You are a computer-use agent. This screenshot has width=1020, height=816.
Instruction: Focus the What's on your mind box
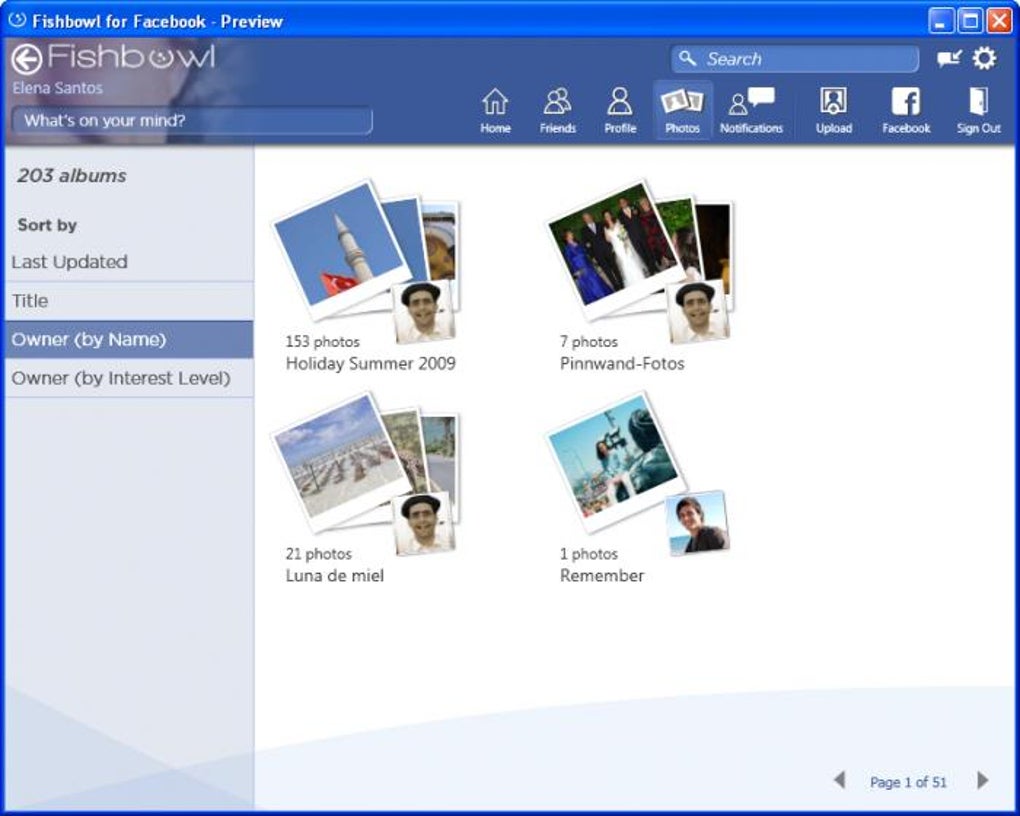192,120
